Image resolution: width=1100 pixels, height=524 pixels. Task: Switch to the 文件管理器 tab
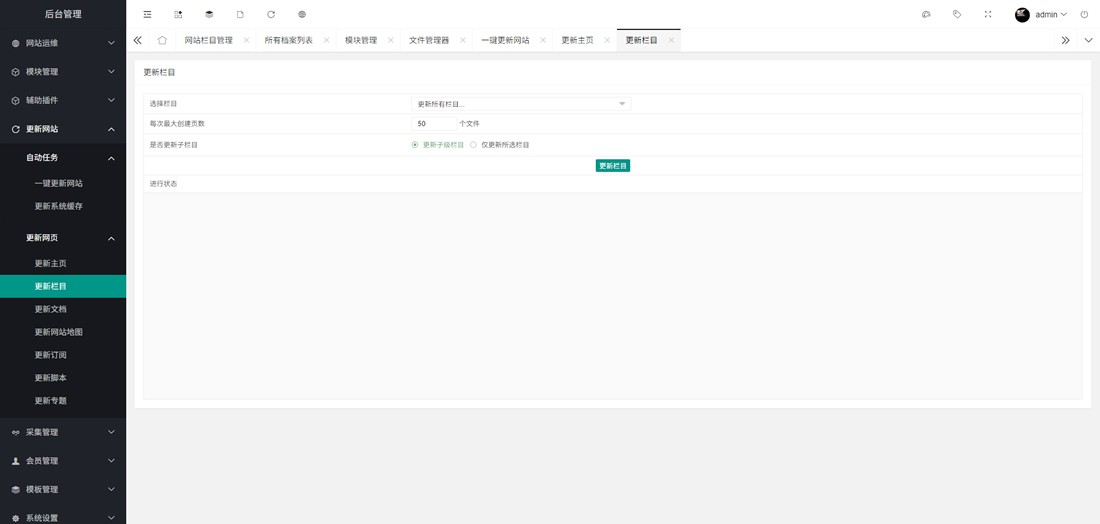pos(429,40)
